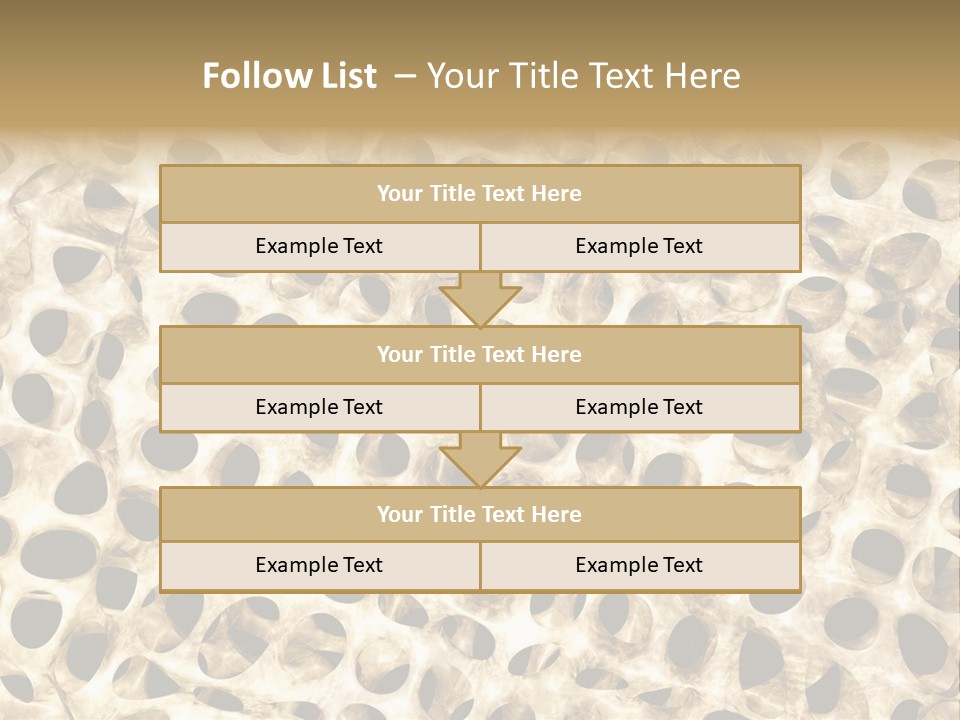Pick the bottom block's left Example Text cell
The width and height of the screenshot is (960, 720).
pyautogui.click(x=319, y=565)
